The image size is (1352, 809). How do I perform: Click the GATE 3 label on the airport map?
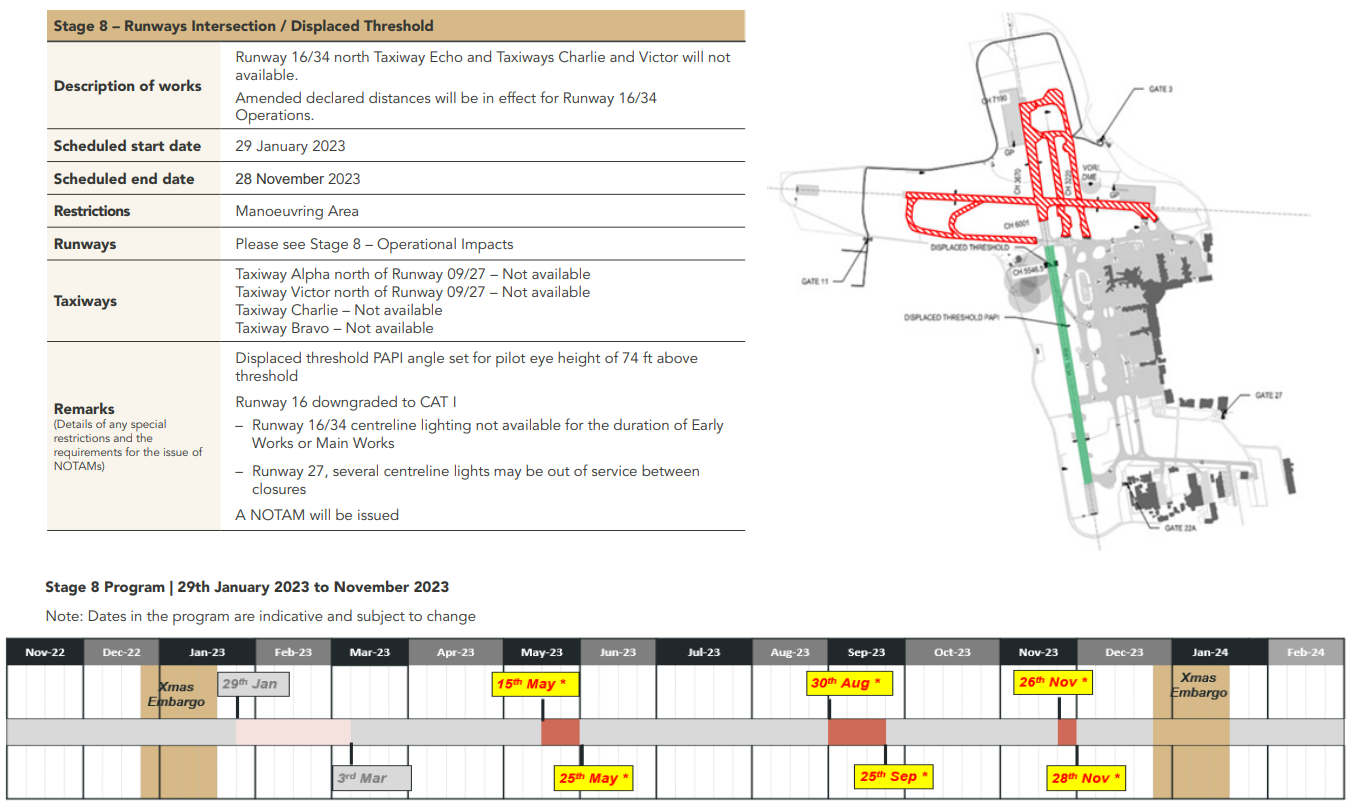(1161, 89)
